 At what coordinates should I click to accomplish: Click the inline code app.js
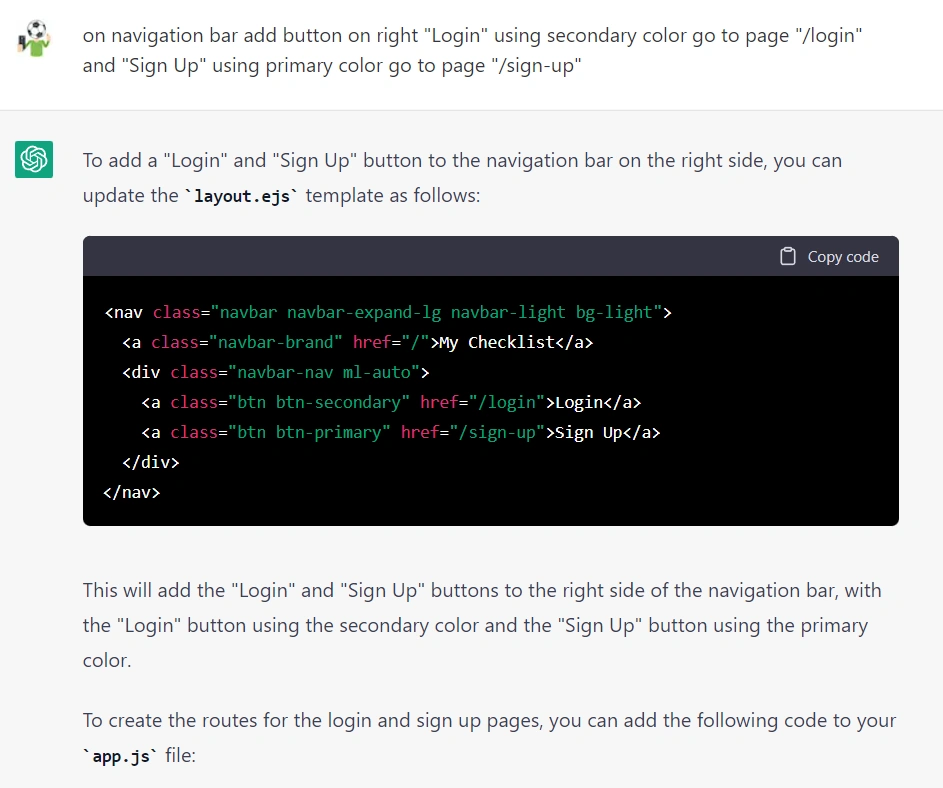pyautogui.click(x=121, y=756)
